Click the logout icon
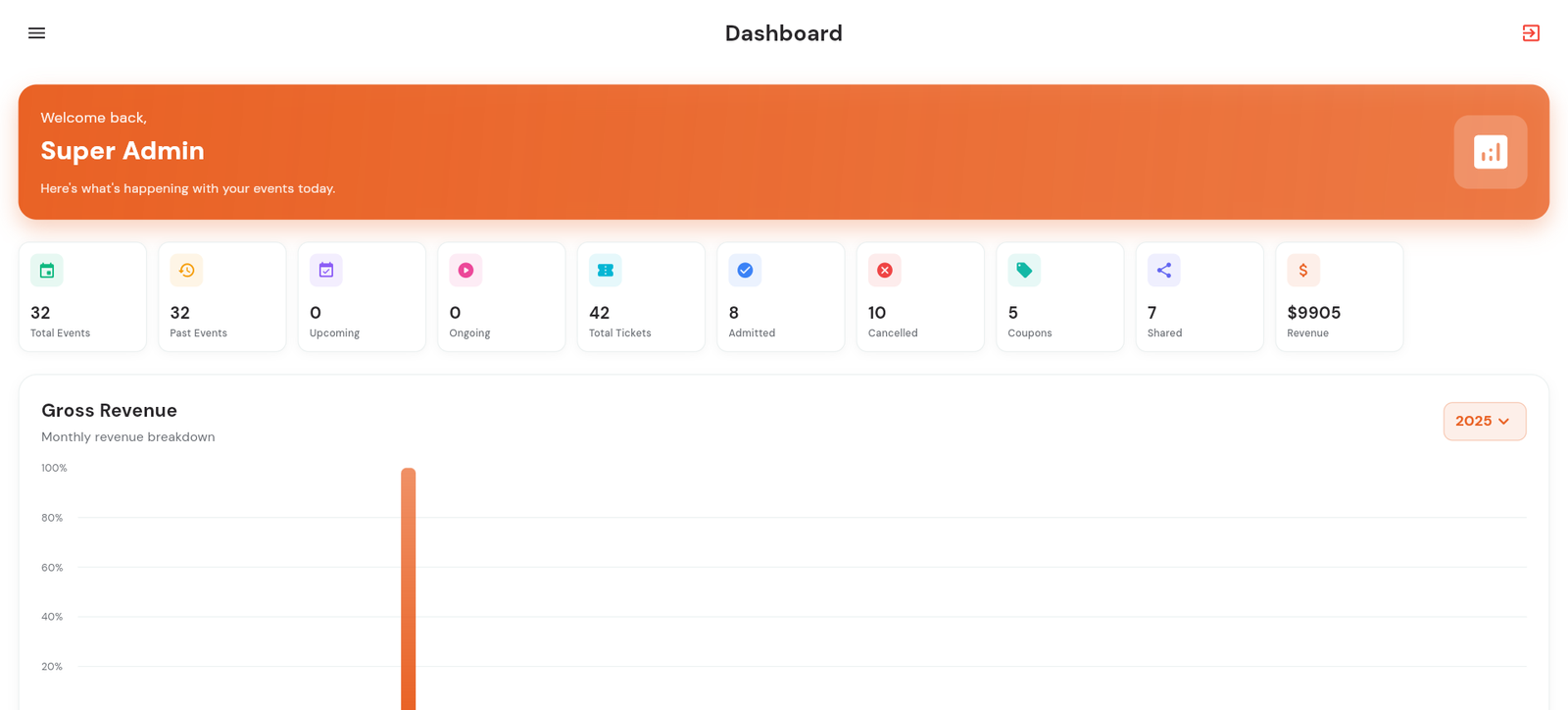The image size is (1568, 710). pos(1531,33)
